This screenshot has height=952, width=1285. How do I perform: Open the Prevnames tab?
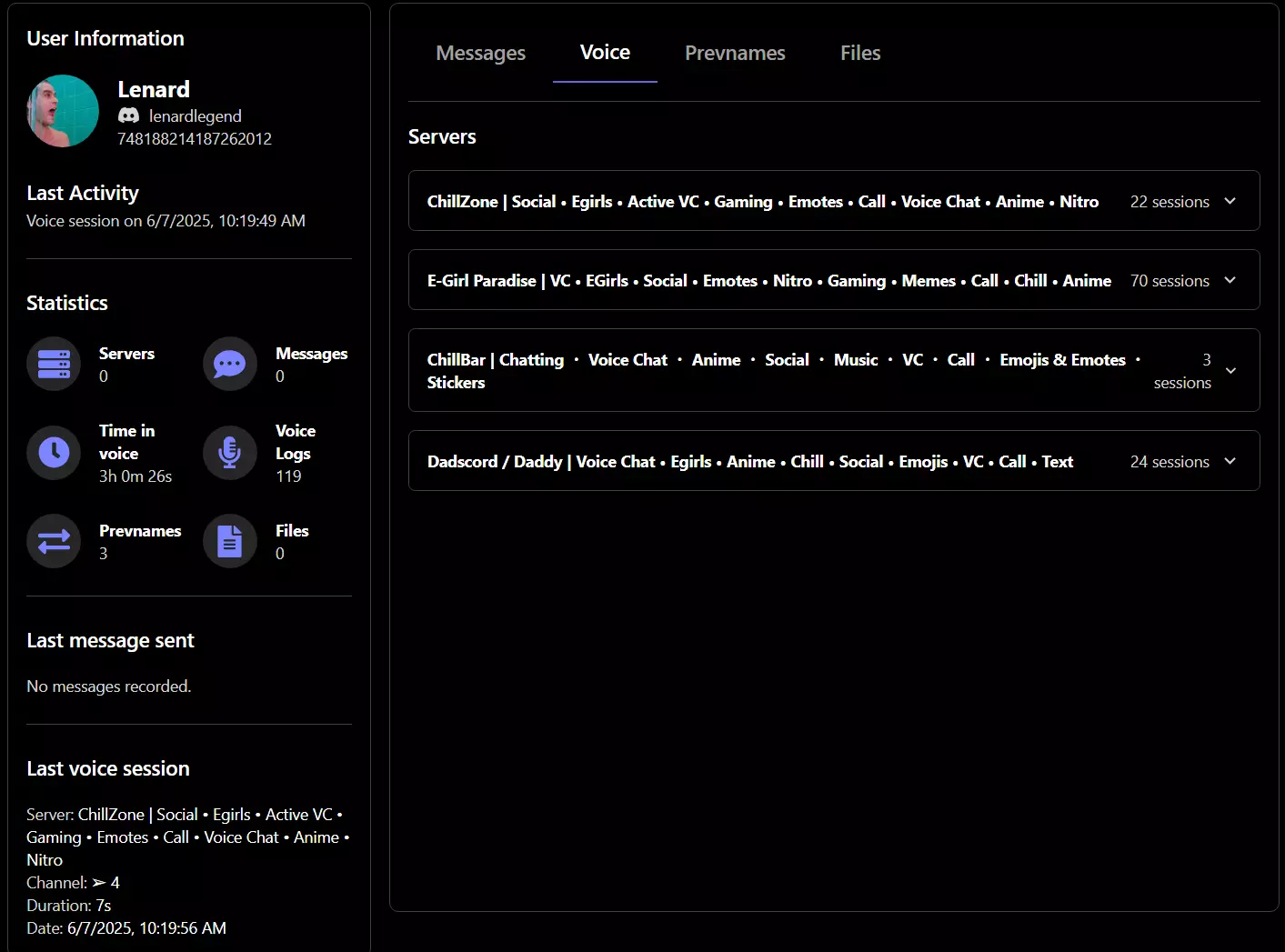(x=735, y=53)
